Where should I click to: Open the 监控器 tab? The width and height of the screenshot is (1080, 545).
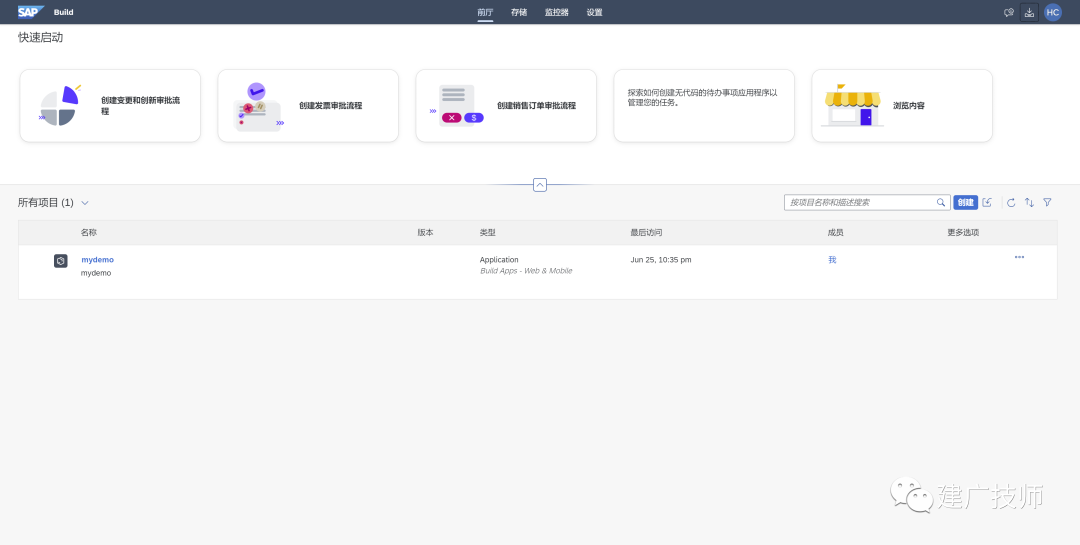557,12
